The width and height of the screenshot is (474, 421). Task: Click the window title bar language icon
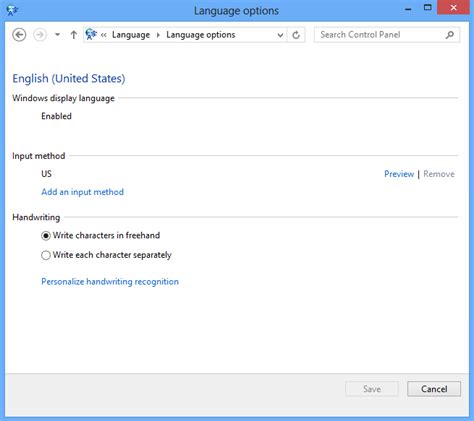(12, 10)
